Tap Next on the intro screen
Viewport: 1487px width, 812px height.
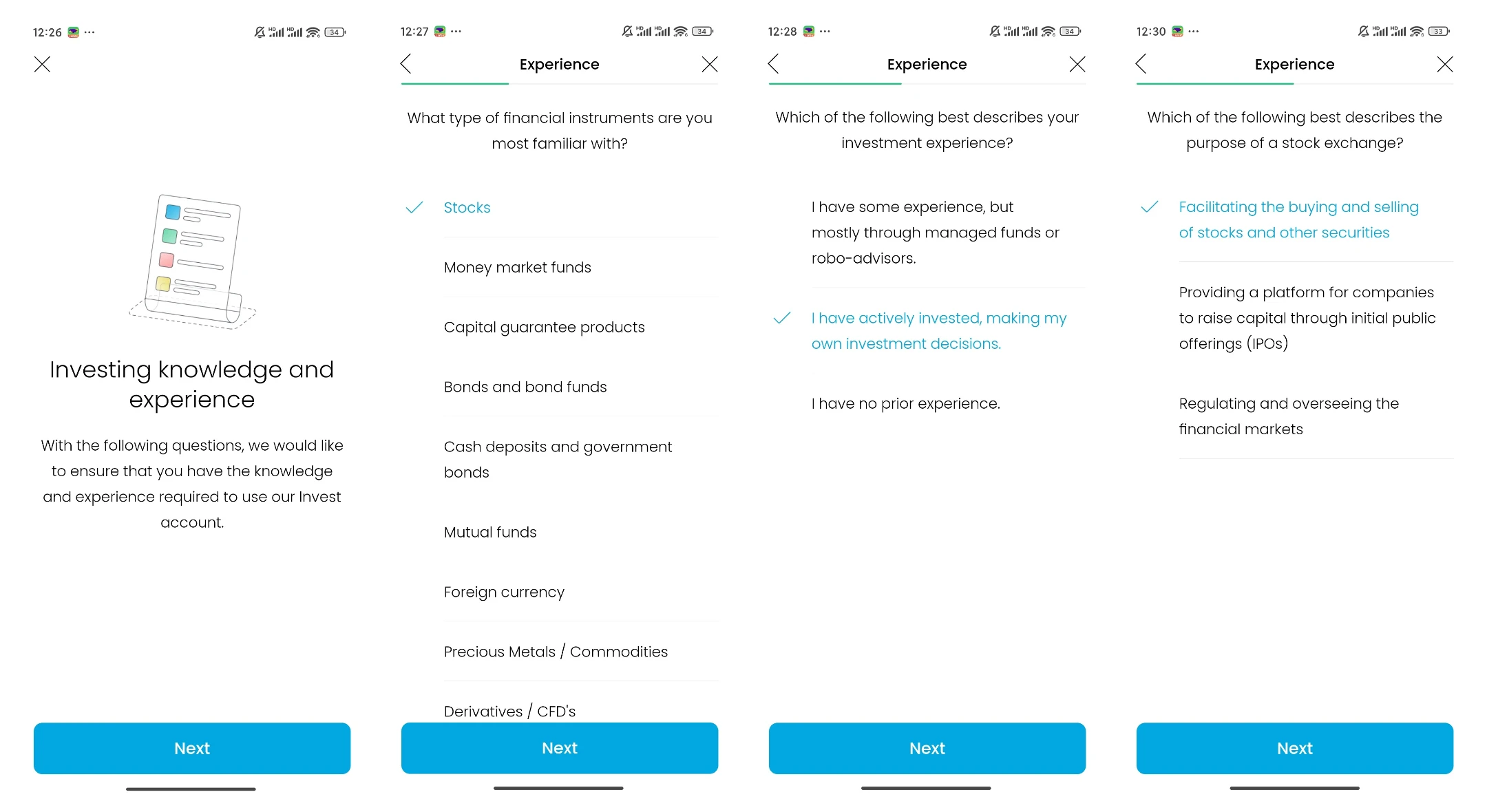coord(192,748)
